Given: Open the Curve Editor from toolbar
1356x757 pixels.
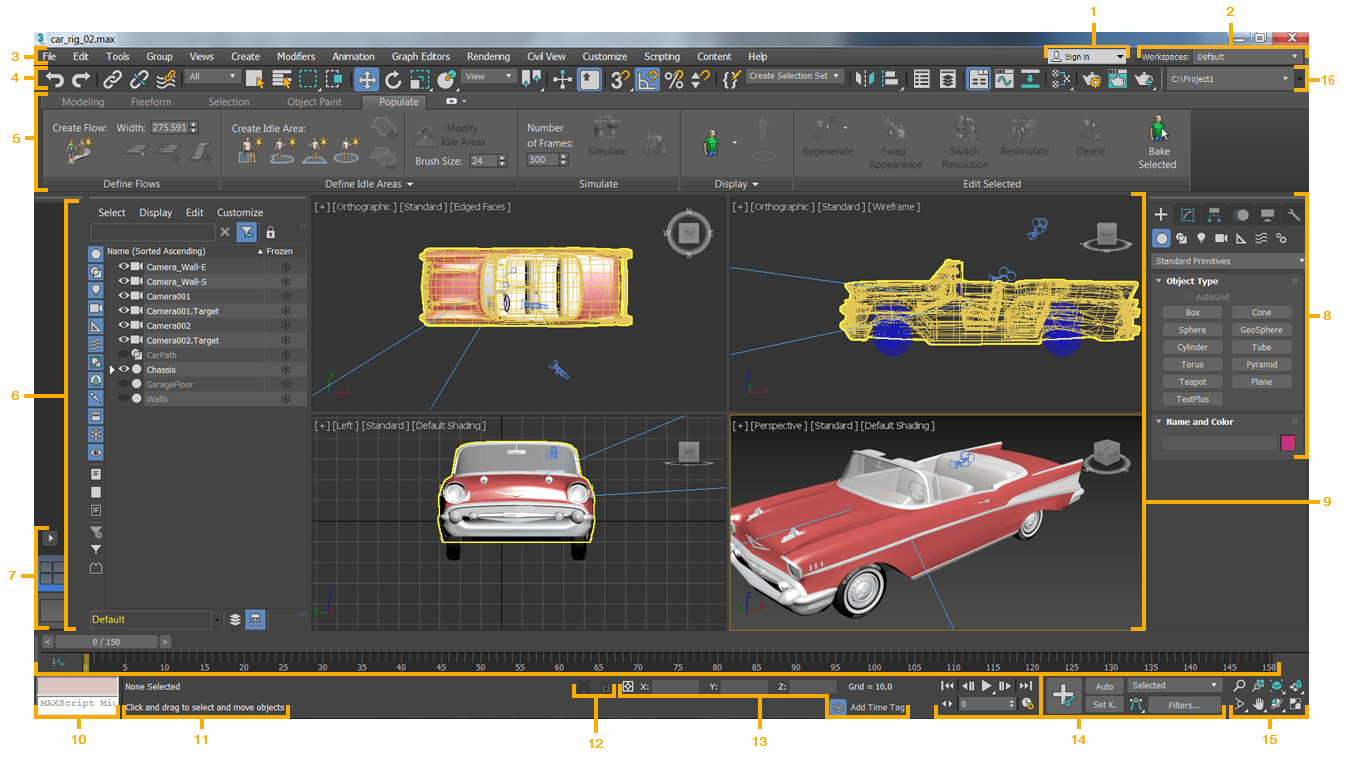Looking at the screenshot, I should 1005,79.
